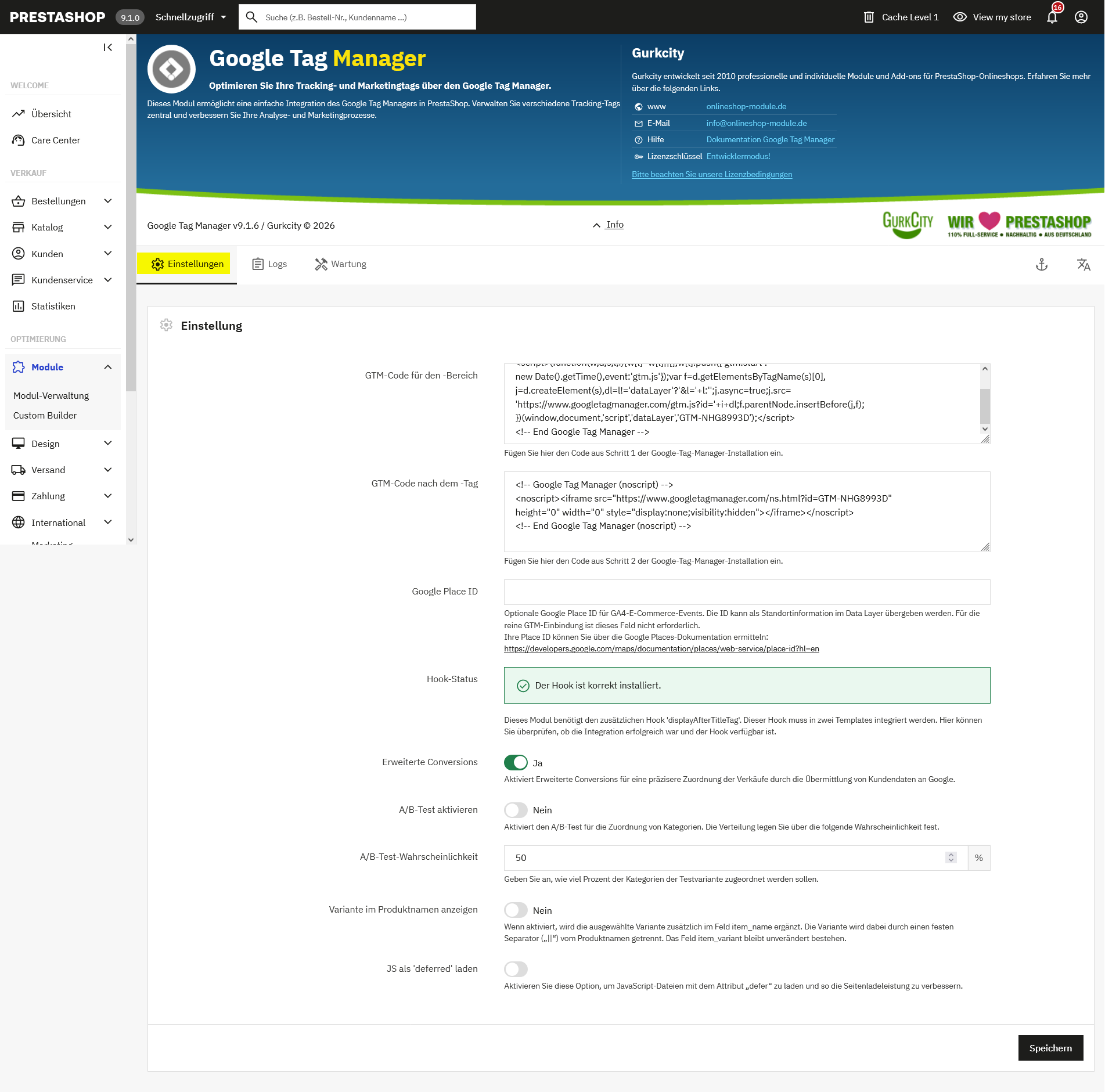Click the Entwicklermodus! license link
The image size is (1105, 1092).
738,156
